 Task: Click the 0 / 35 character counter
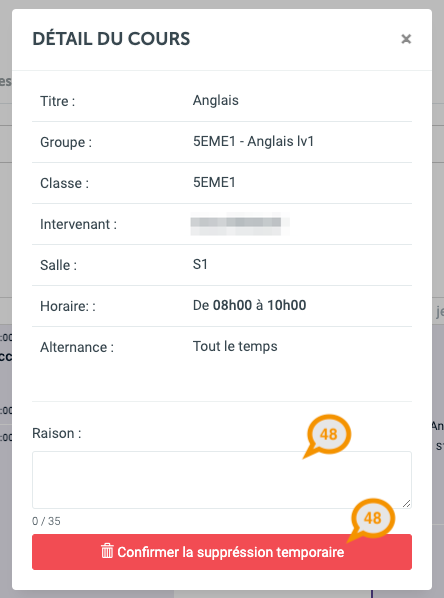coord(46,521)
